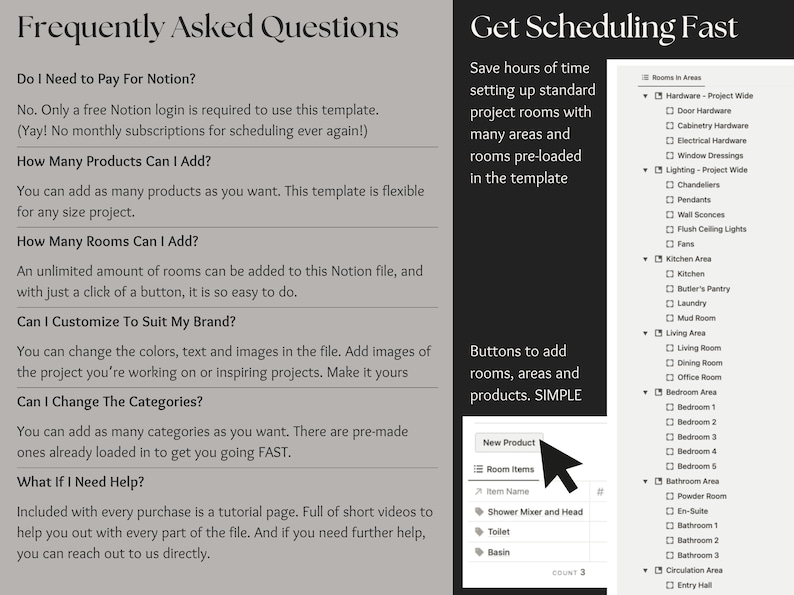Open the Bedroom 3 page

coord(691,437)
